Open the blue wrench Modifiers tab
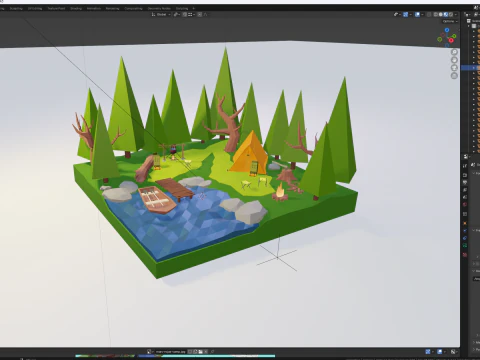480x360 pixels. (465, 231)
